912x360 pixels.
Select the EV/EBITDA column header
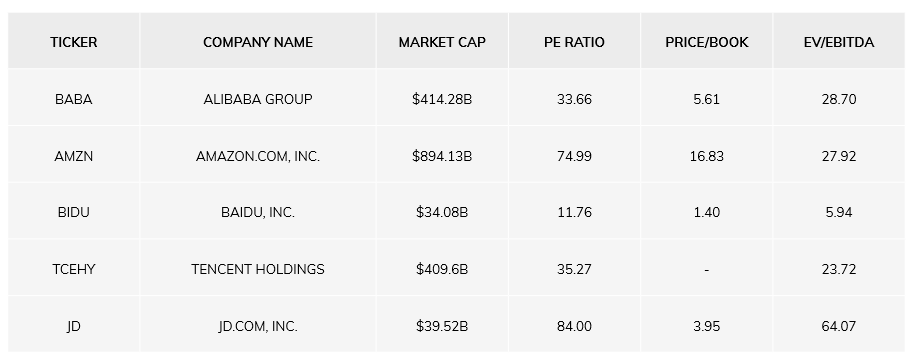[839, 42]
